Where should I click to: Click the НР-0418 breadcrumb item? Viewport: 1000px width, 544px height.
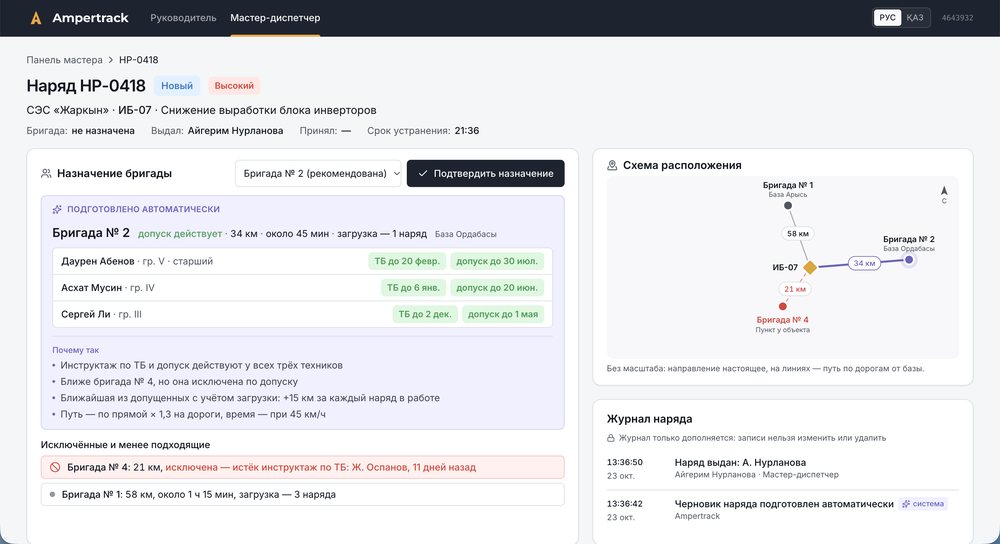click(138, 60)
